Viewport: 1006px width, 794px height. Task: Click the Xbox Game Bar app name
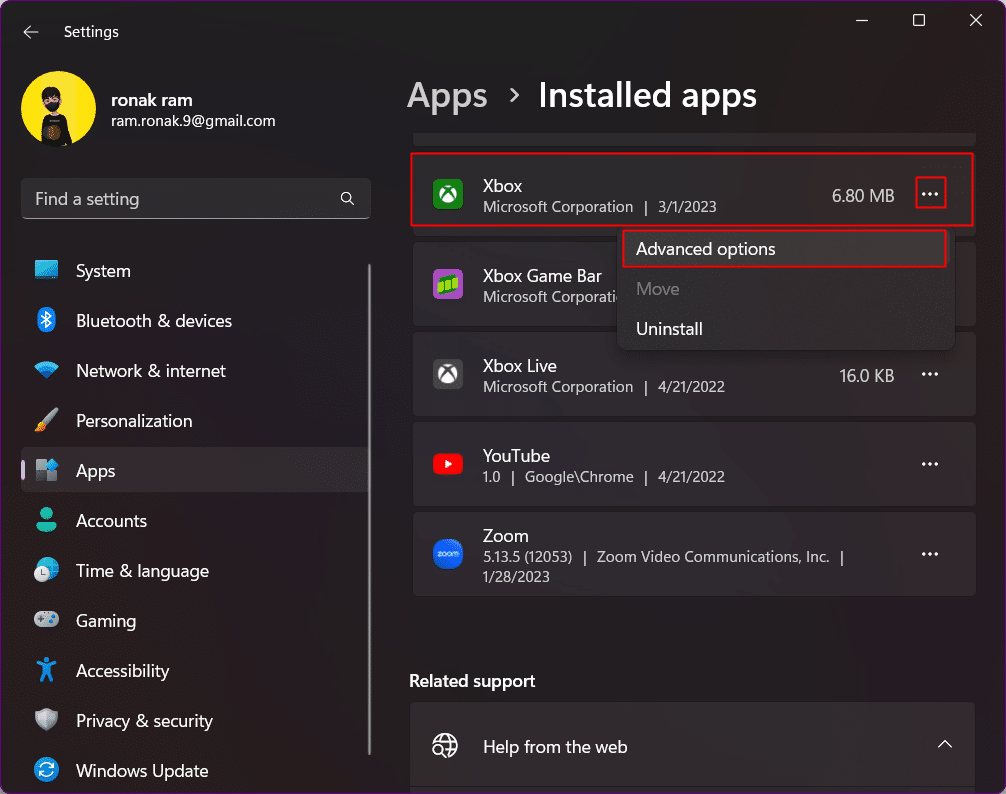(x=542, y=276)
